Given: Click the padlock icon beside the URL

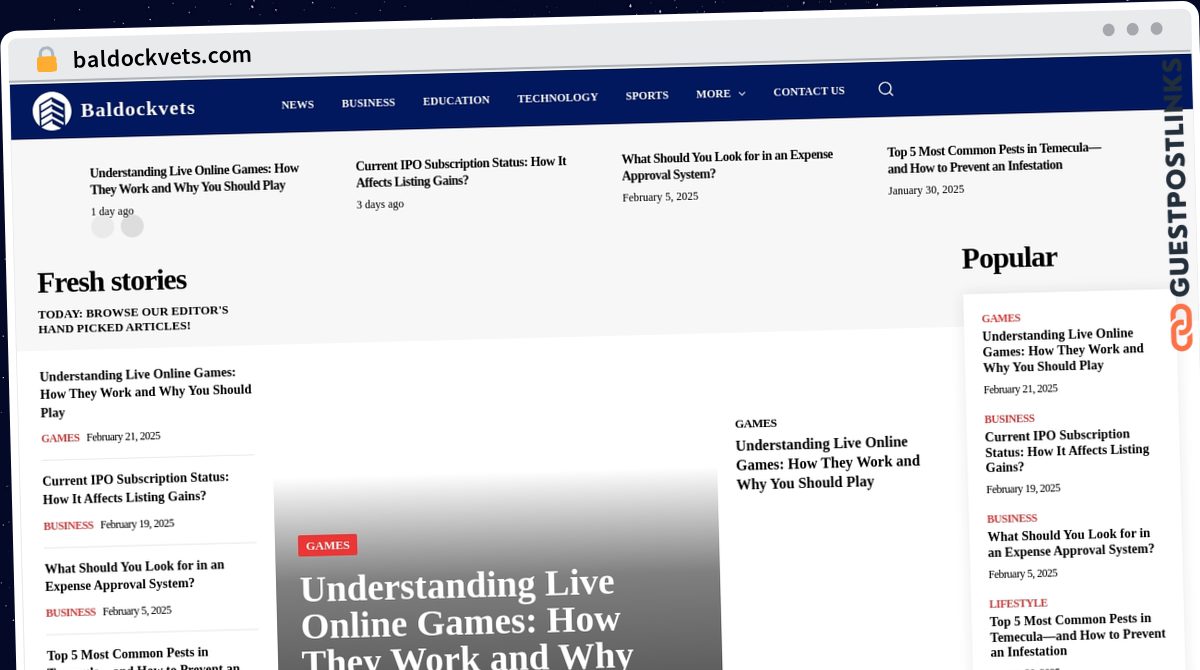Looking at the screenshot, I should [x=46, y=59].
